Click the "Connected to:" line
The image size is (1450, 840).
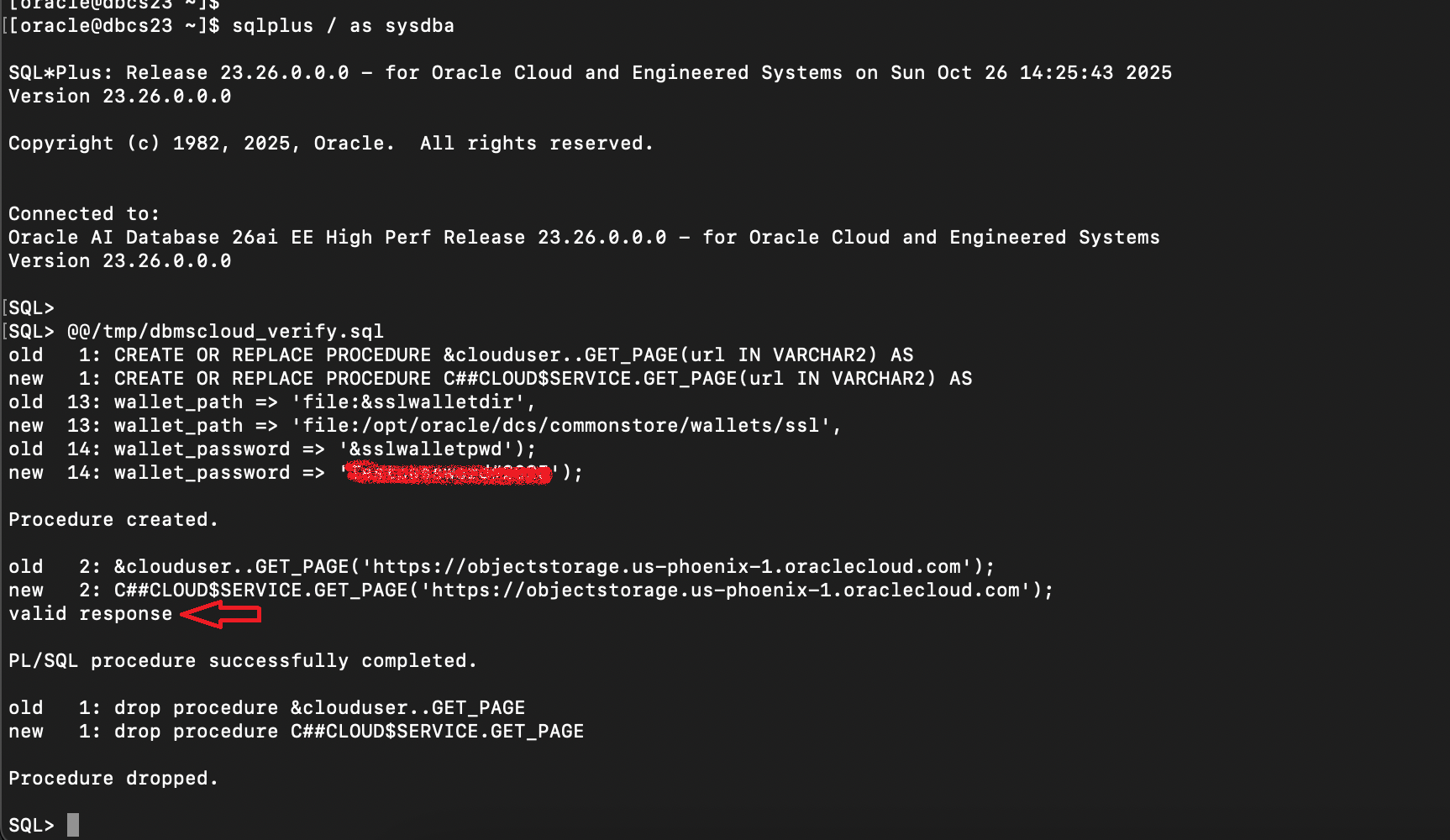click(83, 214)
